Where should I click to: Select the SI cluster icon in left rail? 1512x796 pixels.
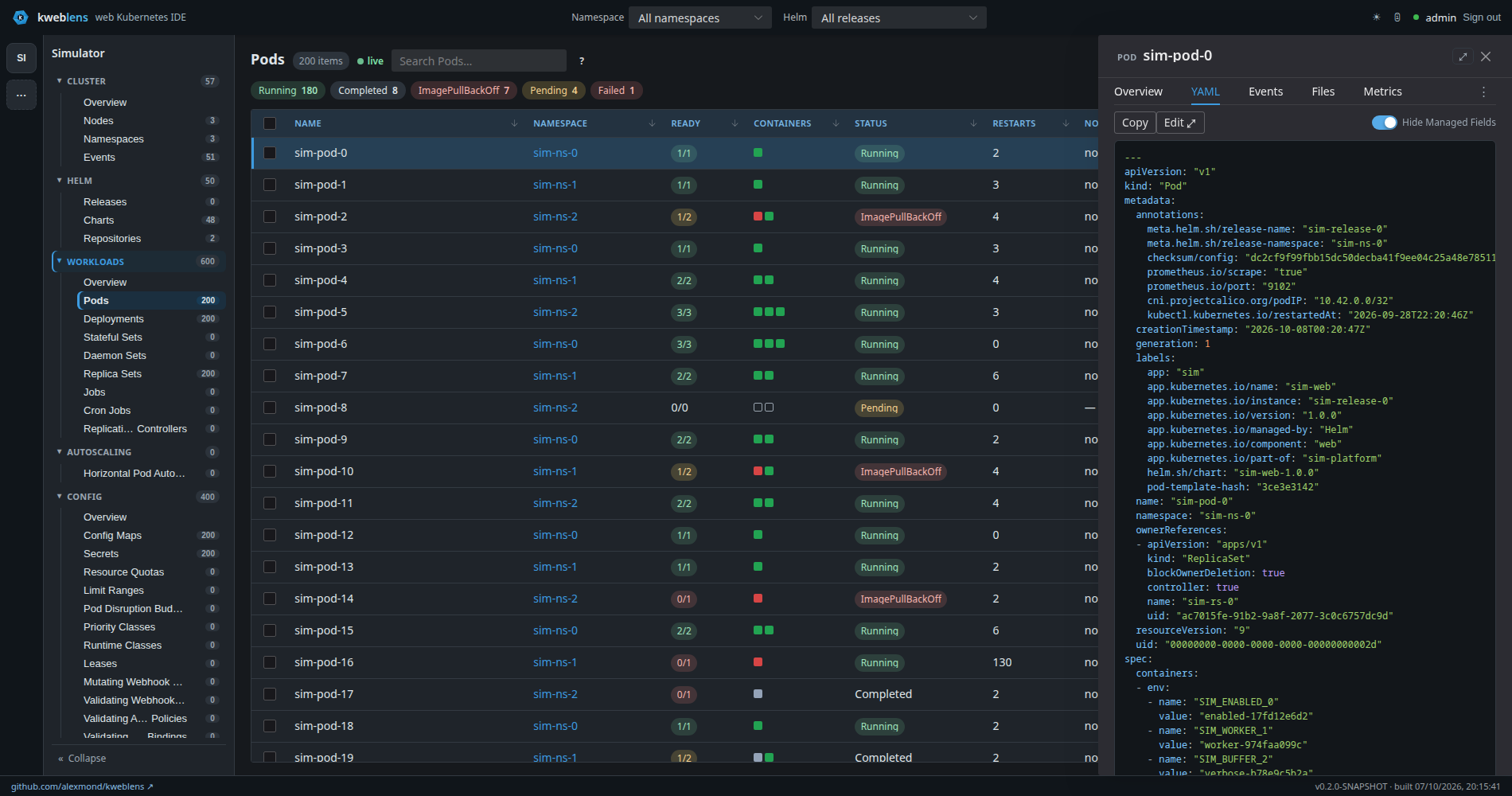pos(21,57)
